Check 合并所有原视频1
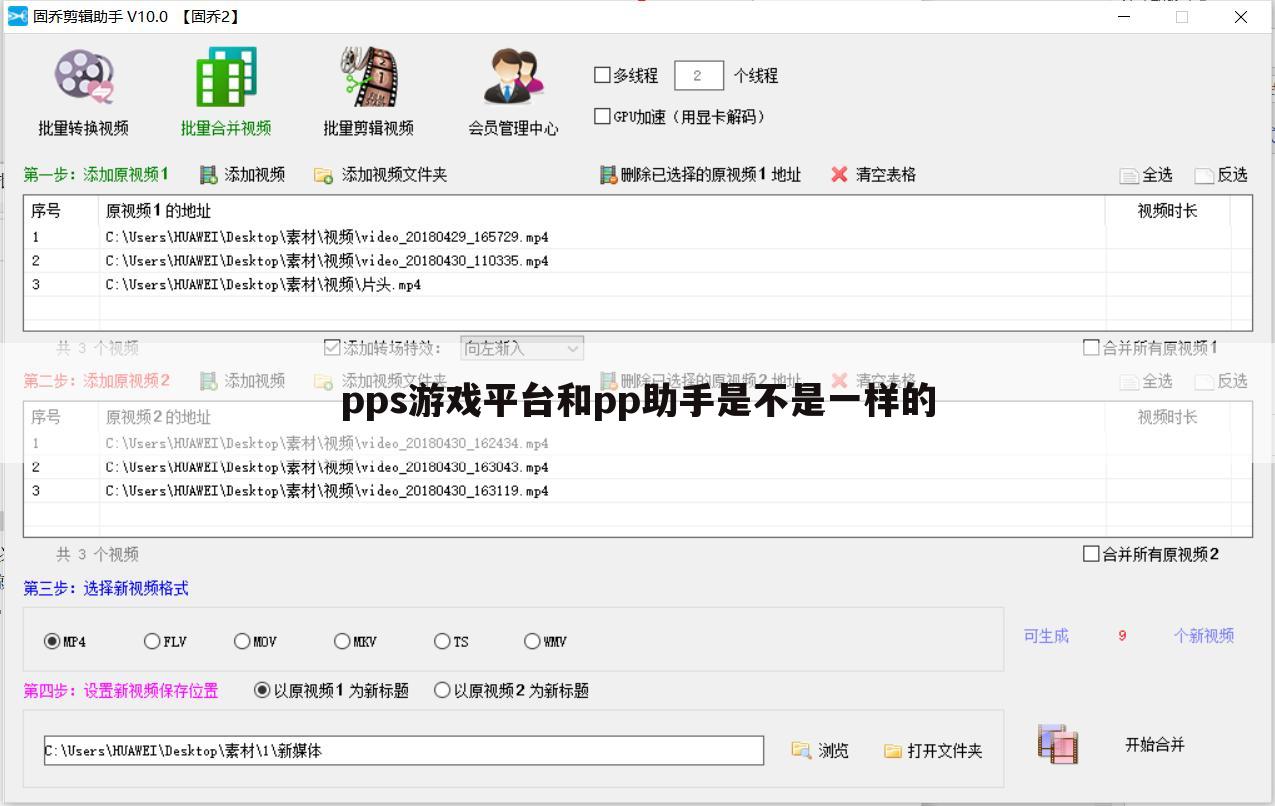1275x806 pixels. [1091, 348]
